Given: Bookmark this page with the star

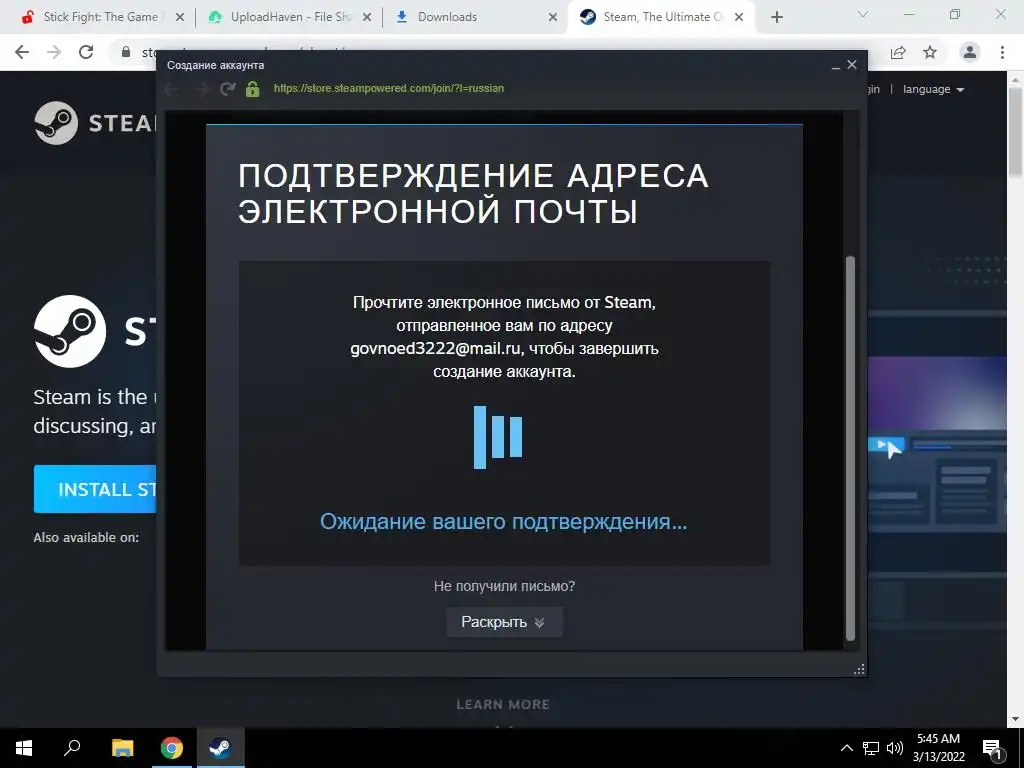Looking at the screenshot, I should pos(930,52).
